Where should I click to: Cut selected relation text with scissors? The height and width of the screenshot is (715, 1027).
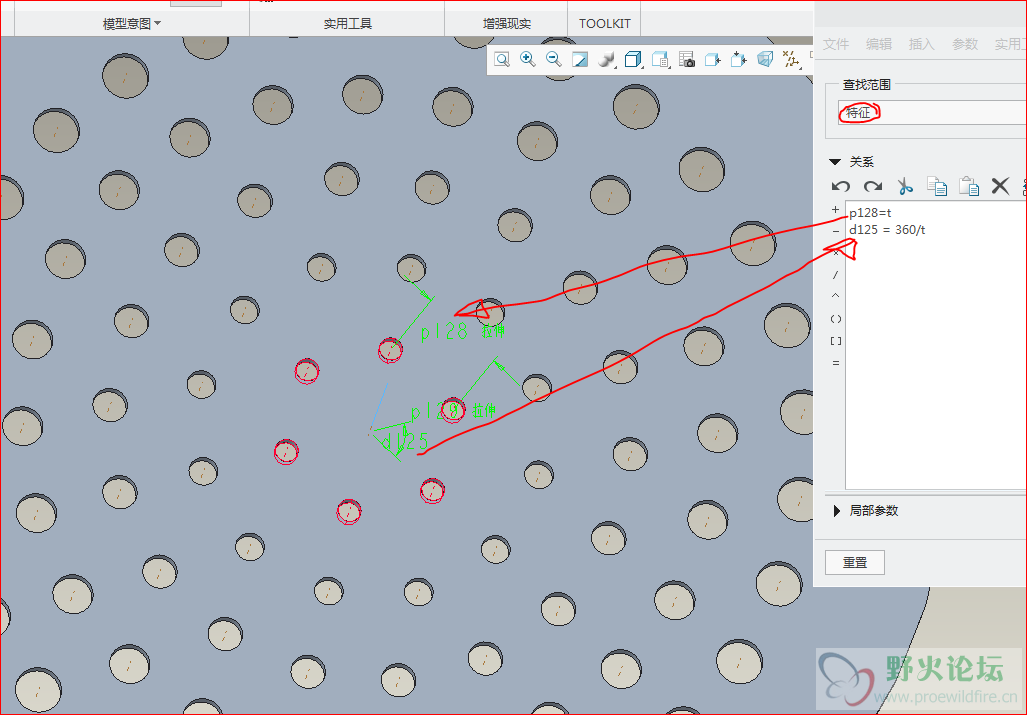pos(905,187)
